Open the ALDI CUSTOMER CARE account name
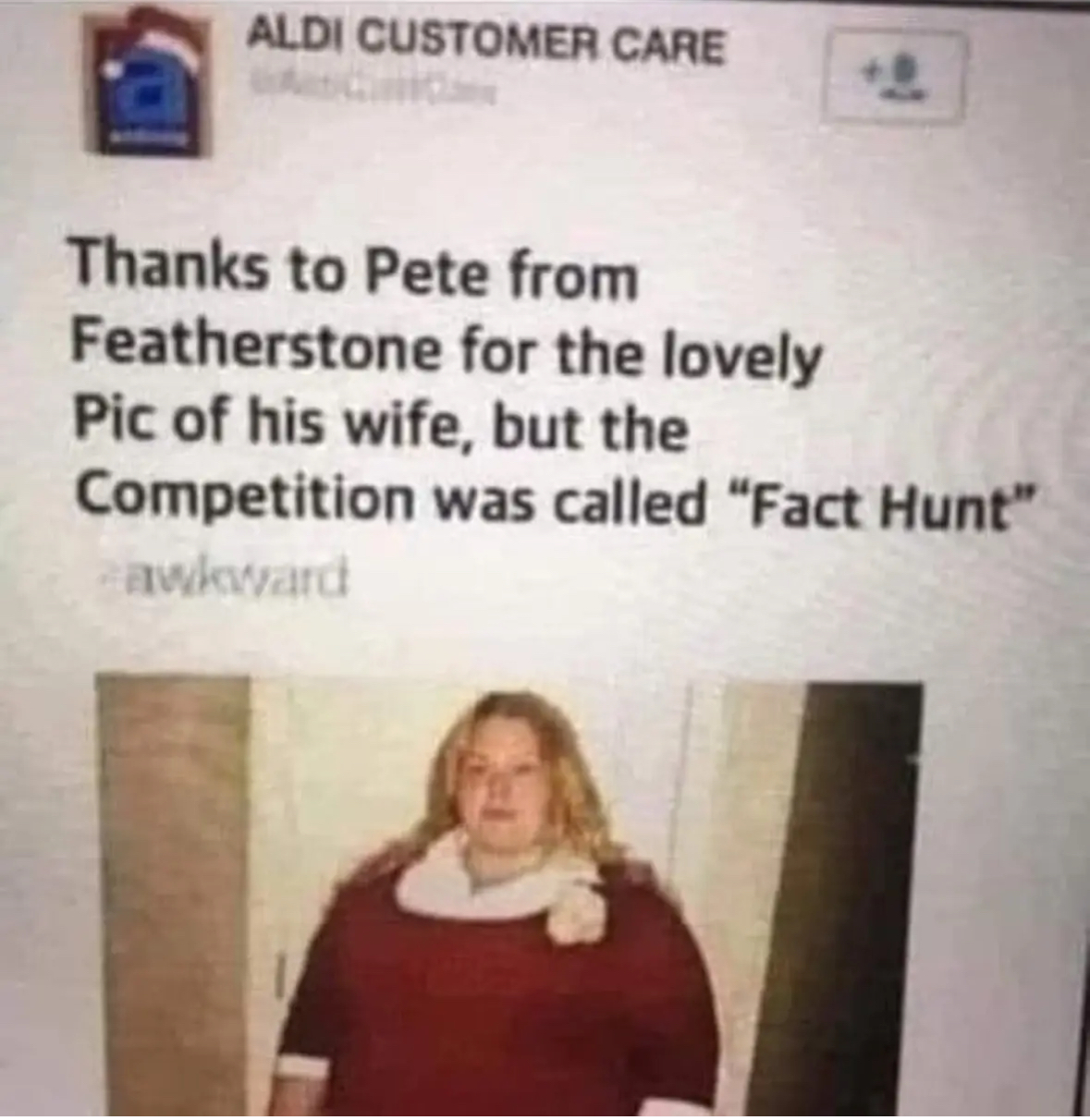This screenshot has width=1090, height=1120. [x=485, y=45]
